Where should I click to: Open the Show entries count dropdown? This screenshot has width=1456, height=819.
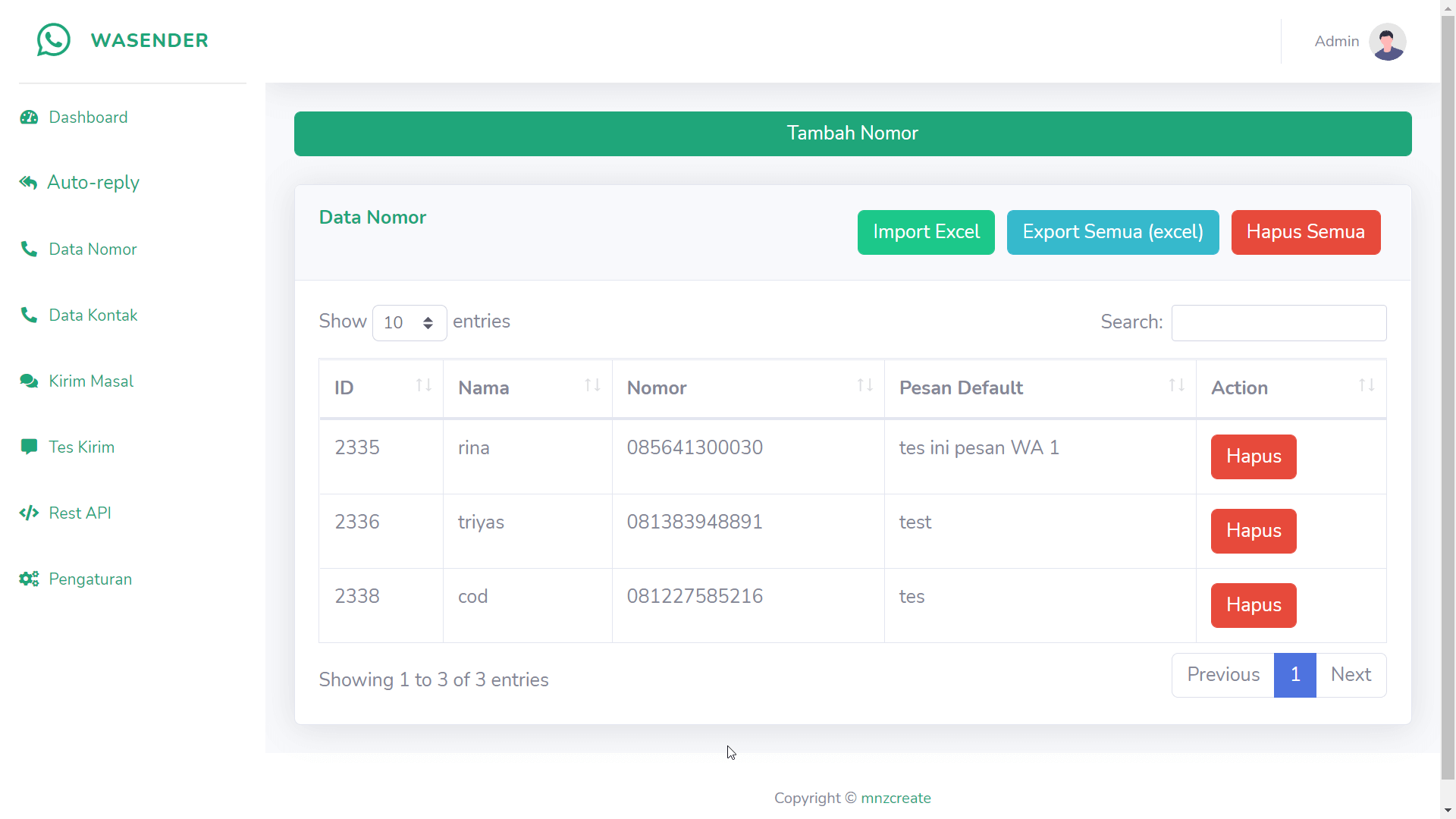click(x=409, y=323)
